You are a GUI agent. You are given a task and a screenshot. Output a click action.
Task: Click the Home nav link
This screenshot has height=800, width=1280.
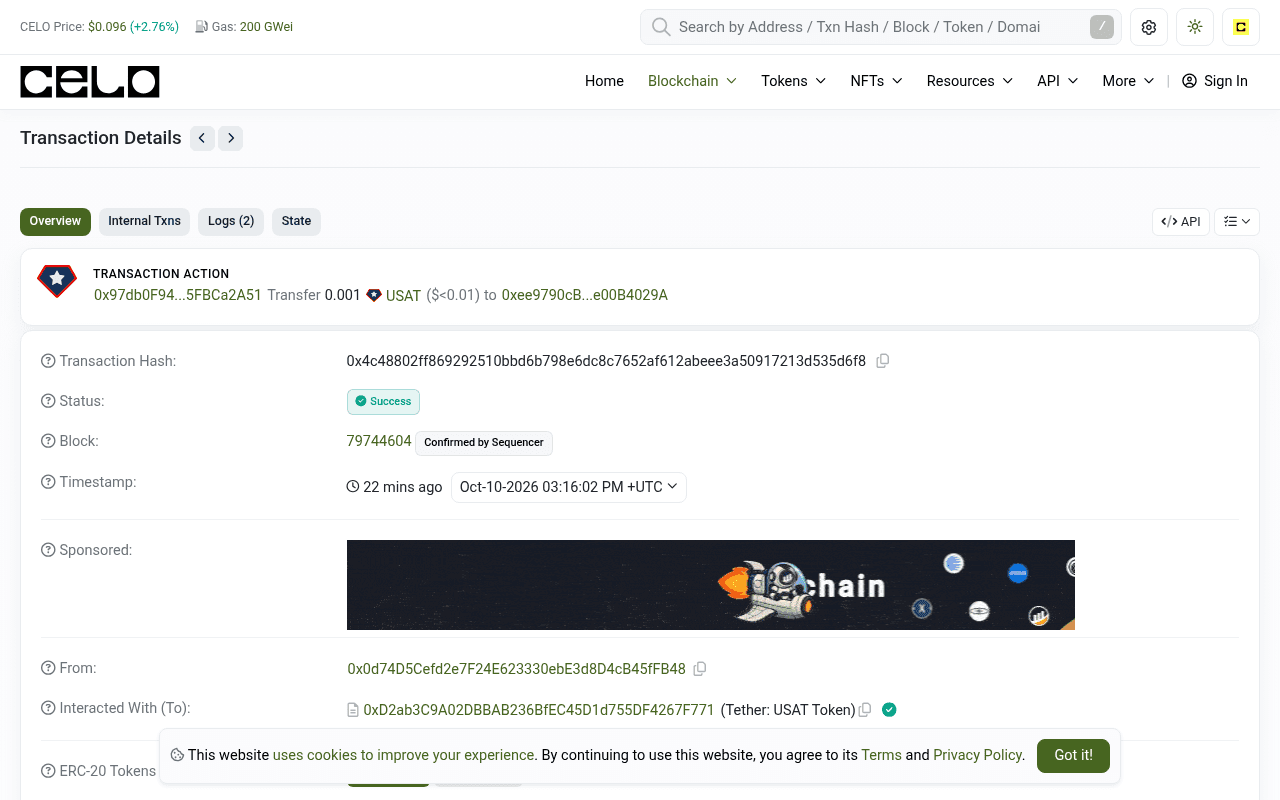click(604, 81)
